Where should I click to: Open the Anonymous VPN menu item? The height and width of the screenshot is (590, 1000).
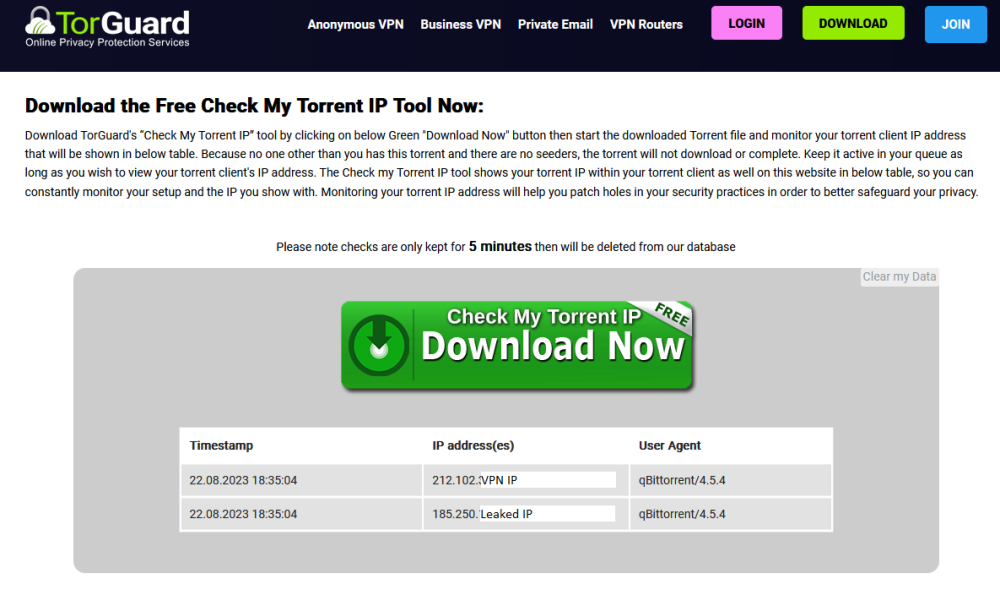pyautogui.click(x=355, y=24)
